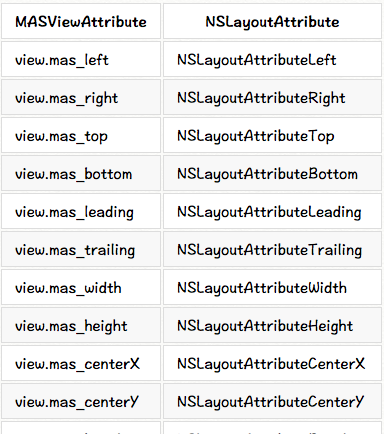Click the view.mas_height cell
Screen dimensions: 384x434
[x=81, y=325]
